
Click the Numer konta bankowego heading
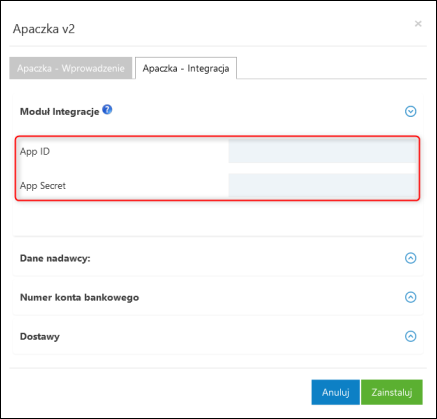click(79, 297)
